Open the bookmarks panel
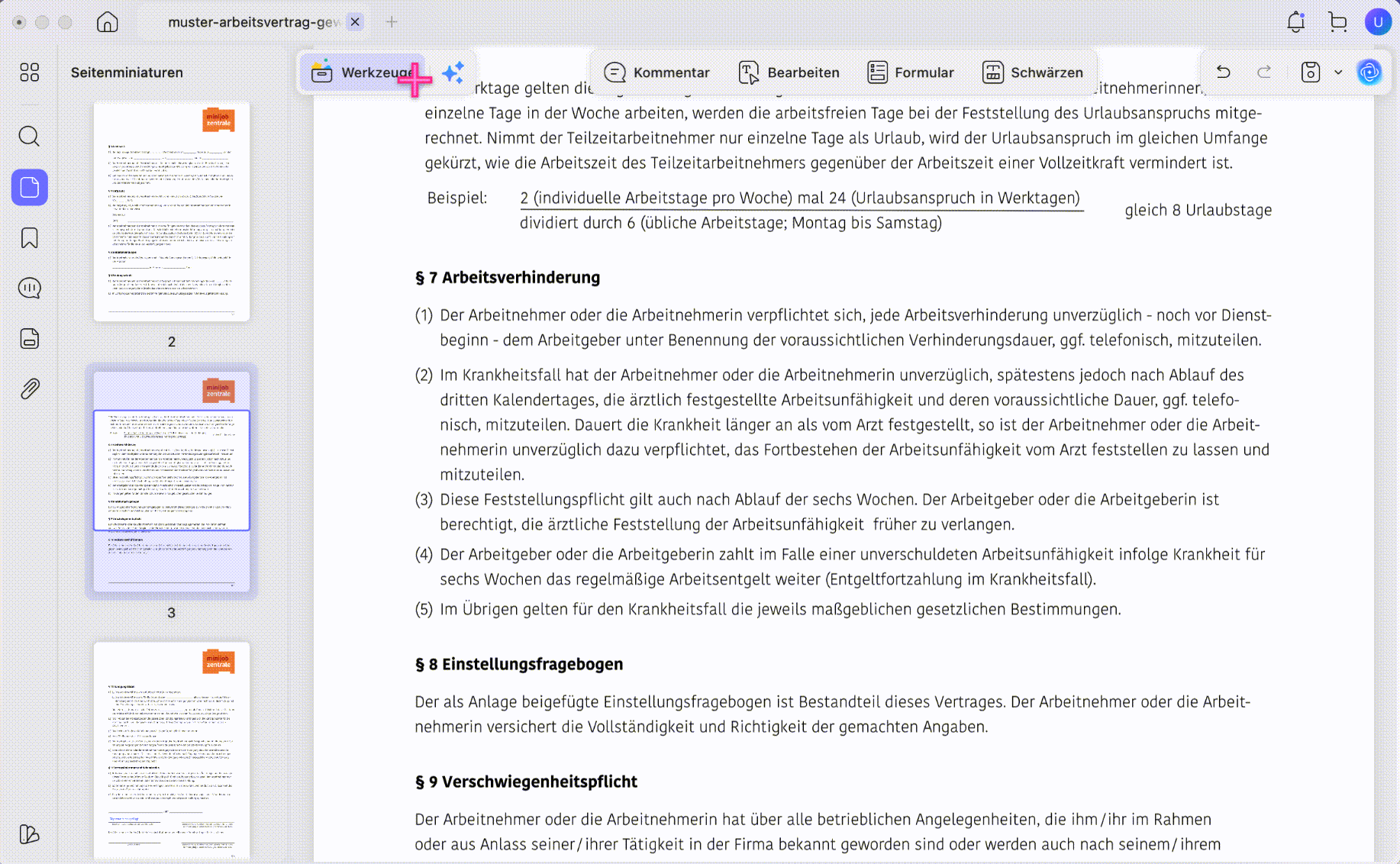This screenshot has height=864, width=1400. (30, 238)
